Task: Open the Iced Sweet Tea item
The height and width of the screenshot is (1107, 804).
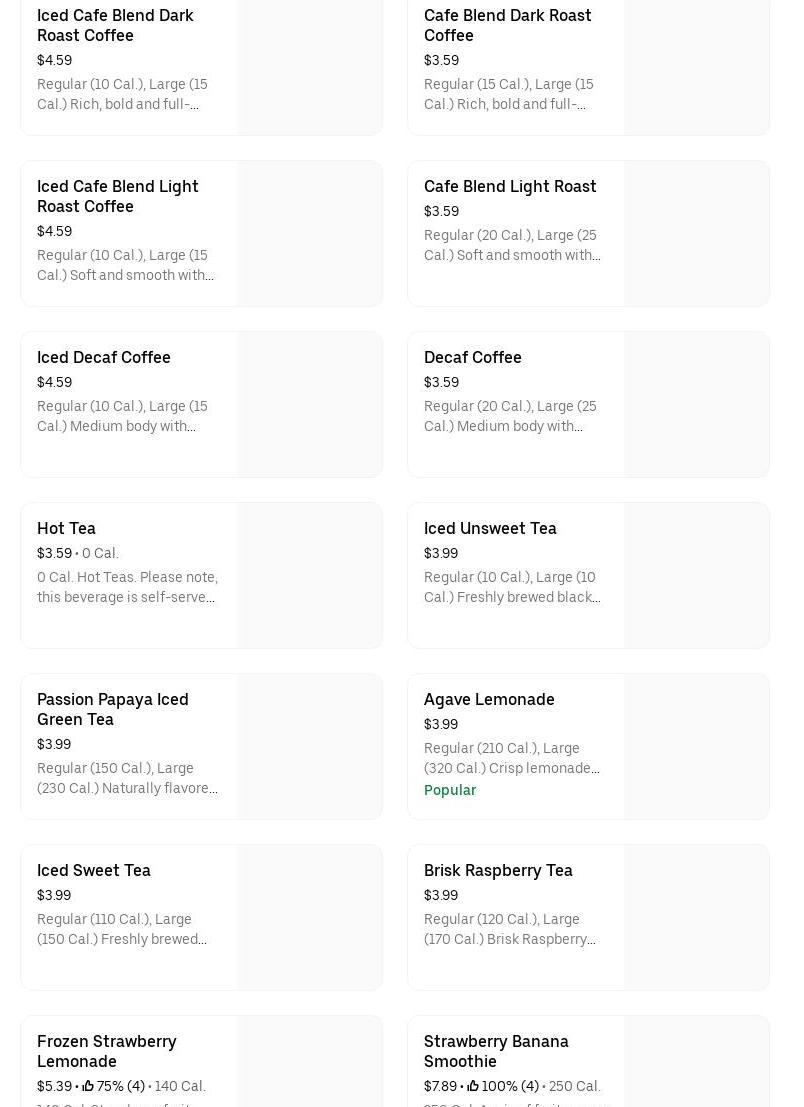Action: click(x=94, y=870)
